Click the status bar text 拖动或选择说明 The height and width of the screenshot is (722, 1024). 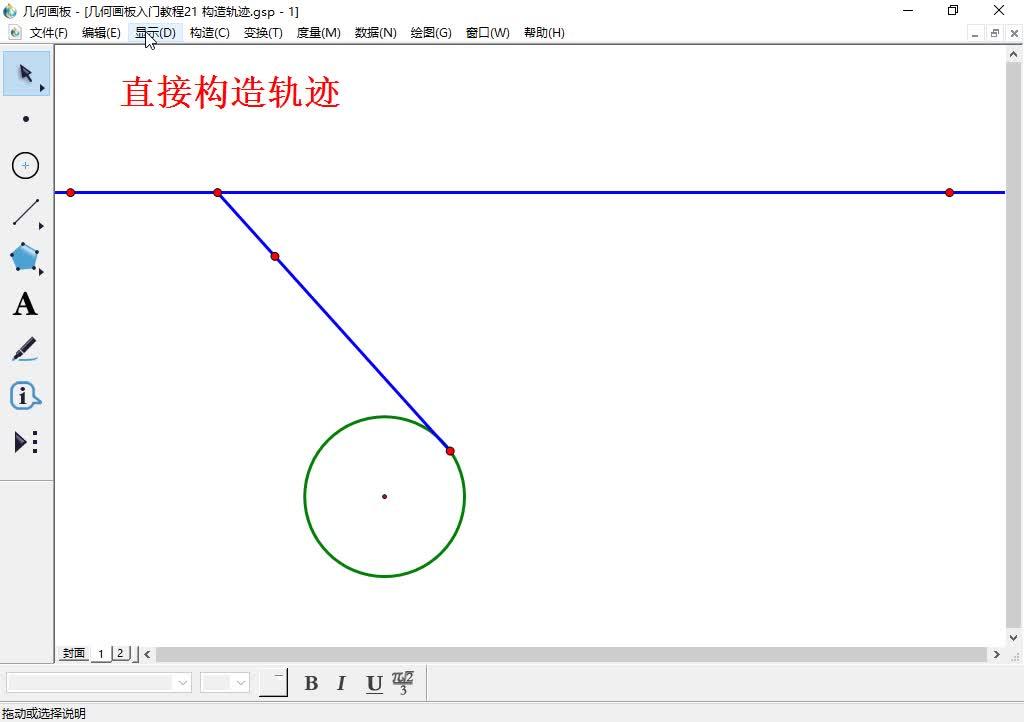click(44, 714)
